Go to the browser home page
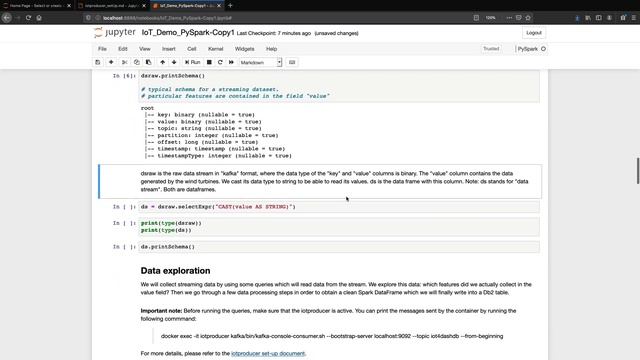 [39, 18]
